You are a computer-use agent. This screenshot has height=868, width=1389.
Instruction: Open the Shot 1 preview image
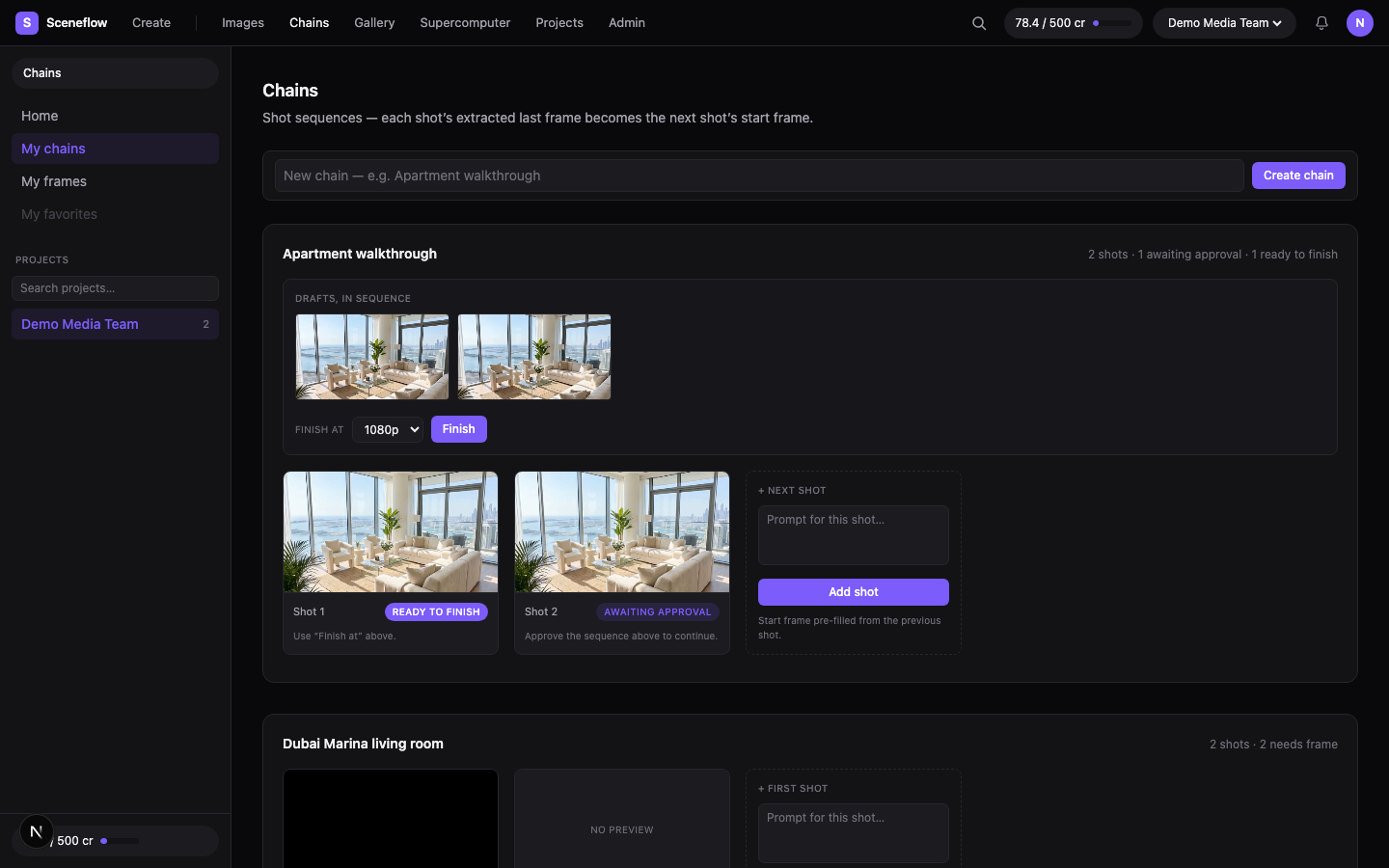(x=391, y=531)
